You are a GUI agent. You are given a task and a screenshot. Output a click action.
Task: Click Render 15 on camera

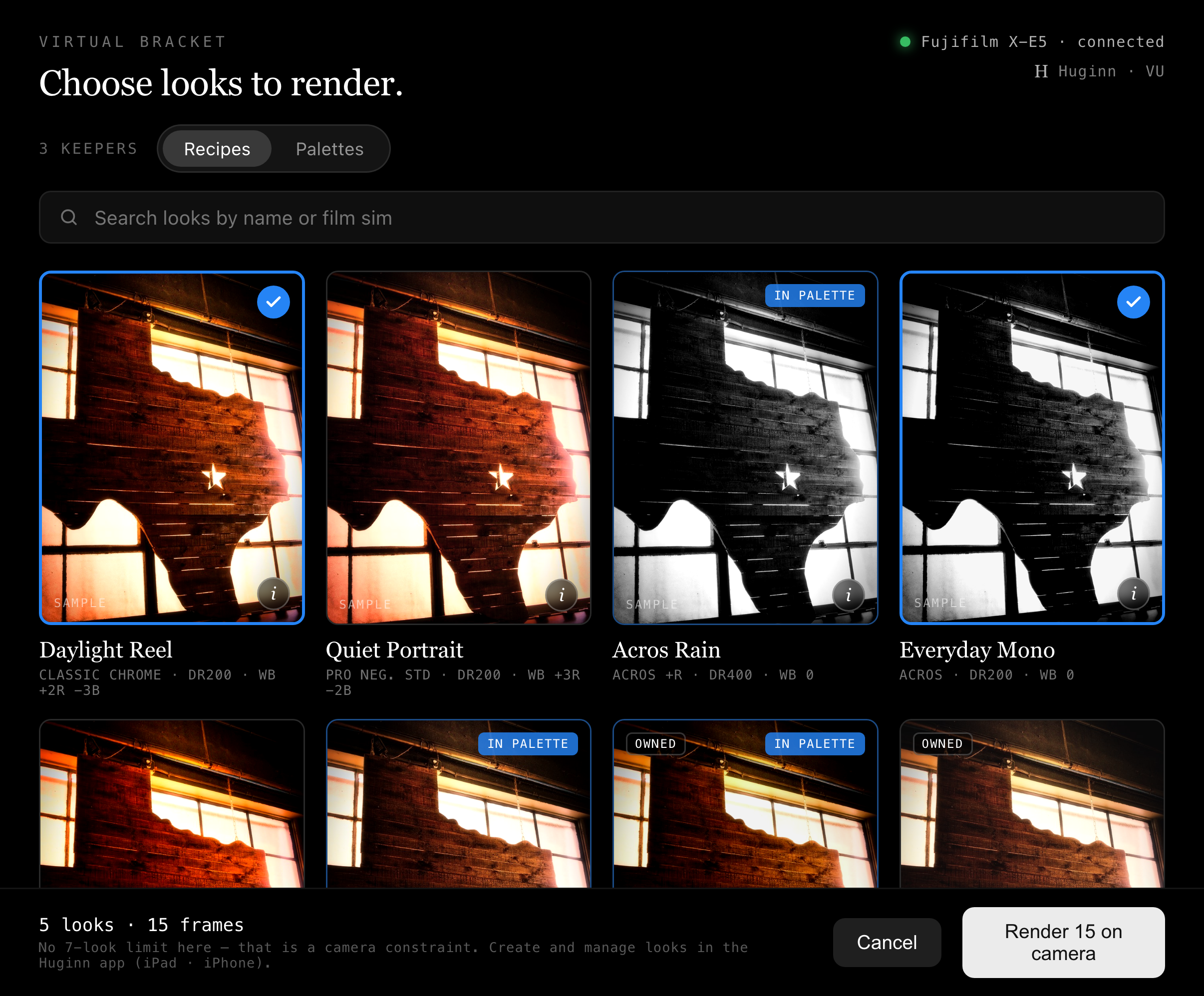pyautogui.click(x=1064, y=942)
